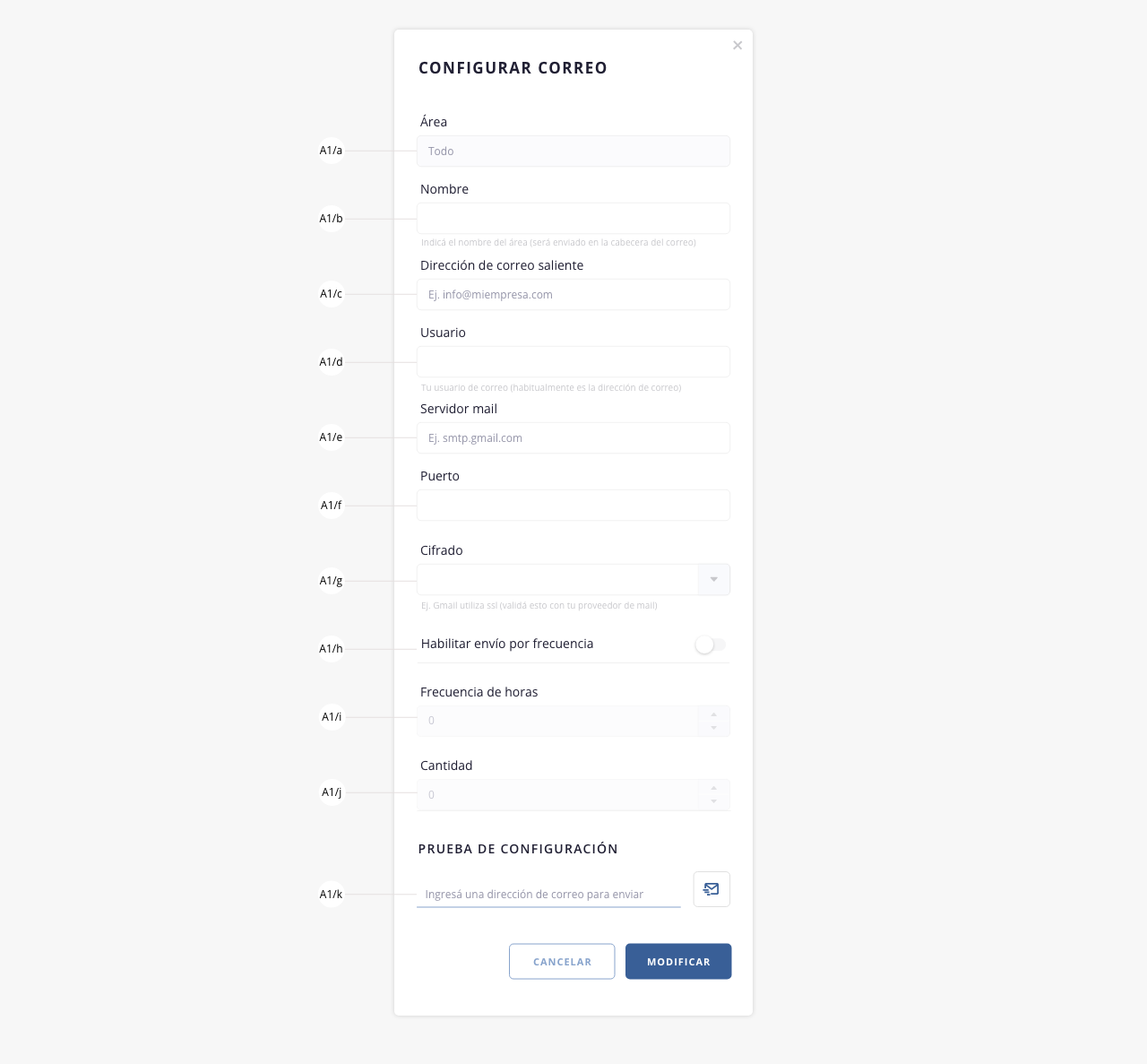
Task: Click the test email address field
Action: tap(548, 894)
